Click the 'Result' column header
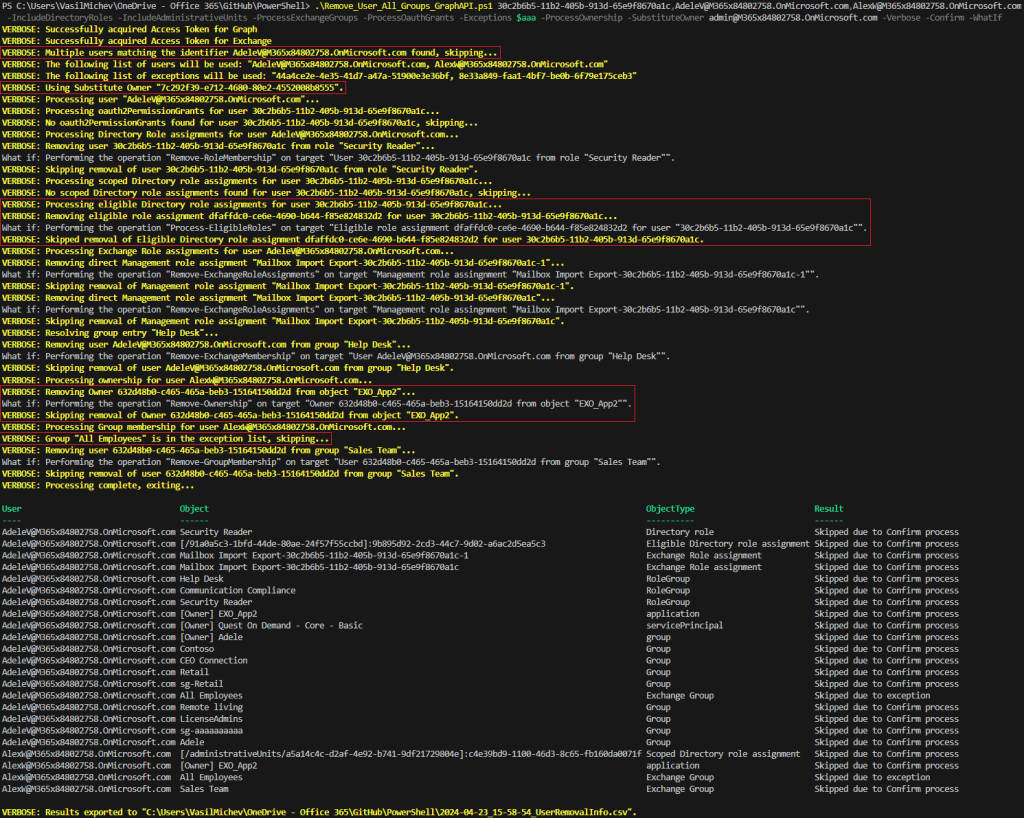 click(x=829, y=509)
